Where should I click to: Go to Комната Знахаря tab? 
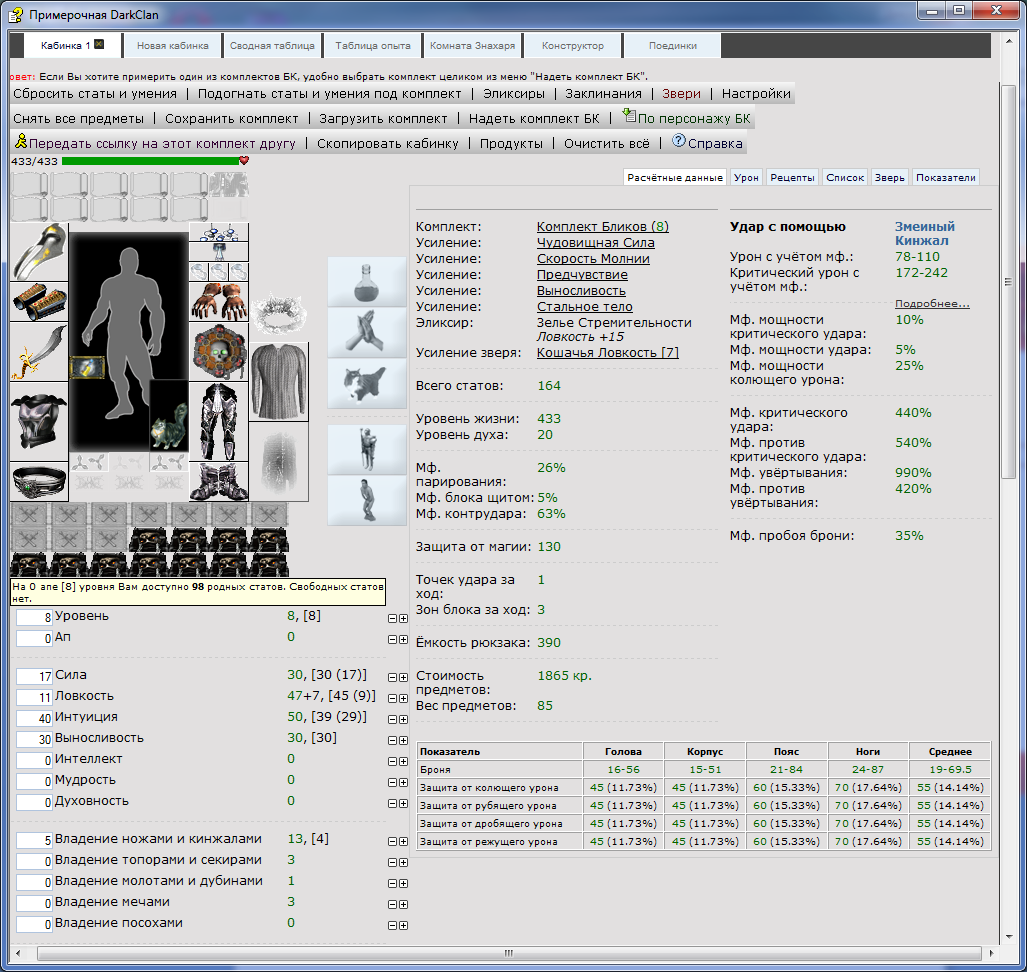click(472, 46)
